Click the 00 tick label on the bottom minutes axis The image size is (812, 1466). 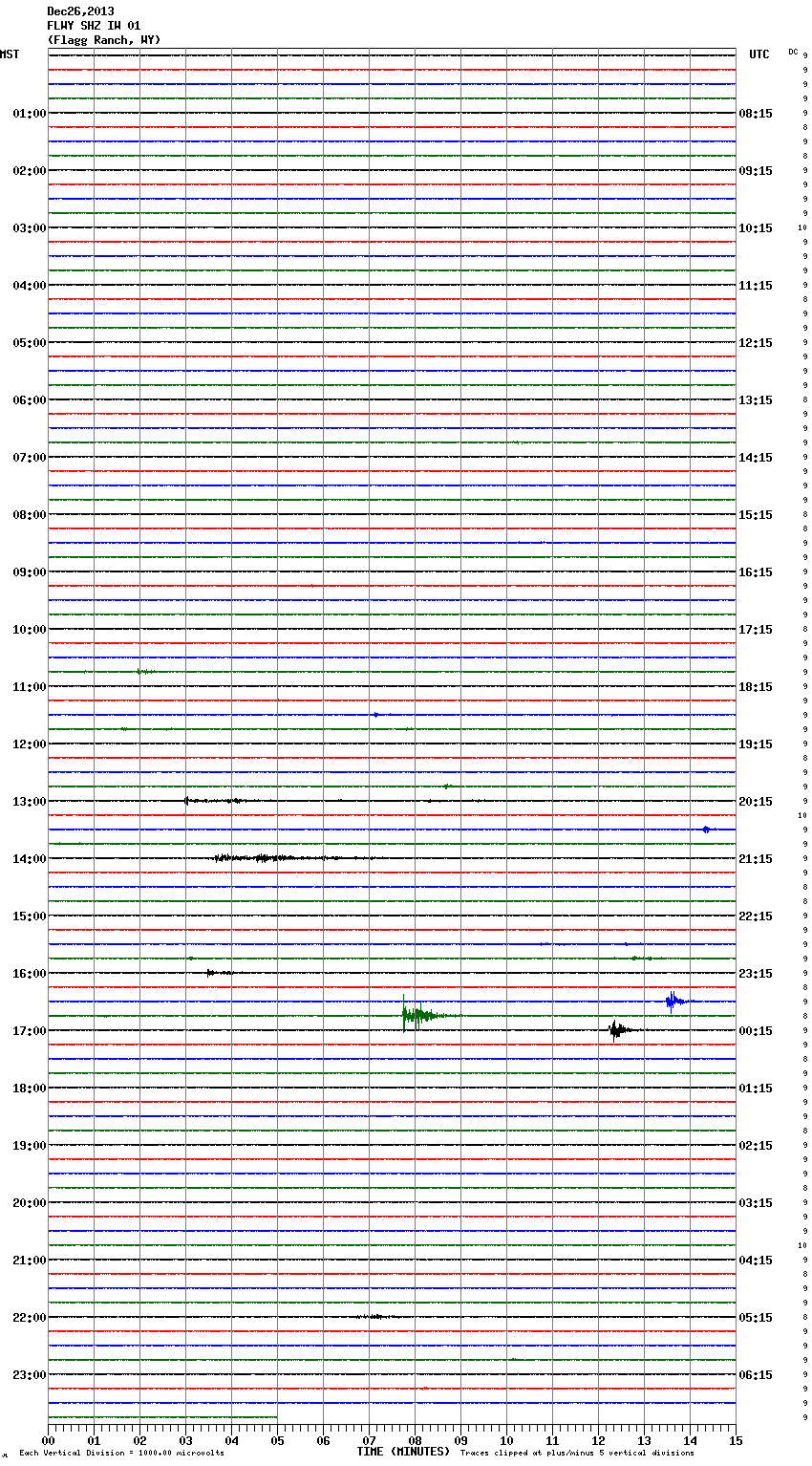[49, 1440]
